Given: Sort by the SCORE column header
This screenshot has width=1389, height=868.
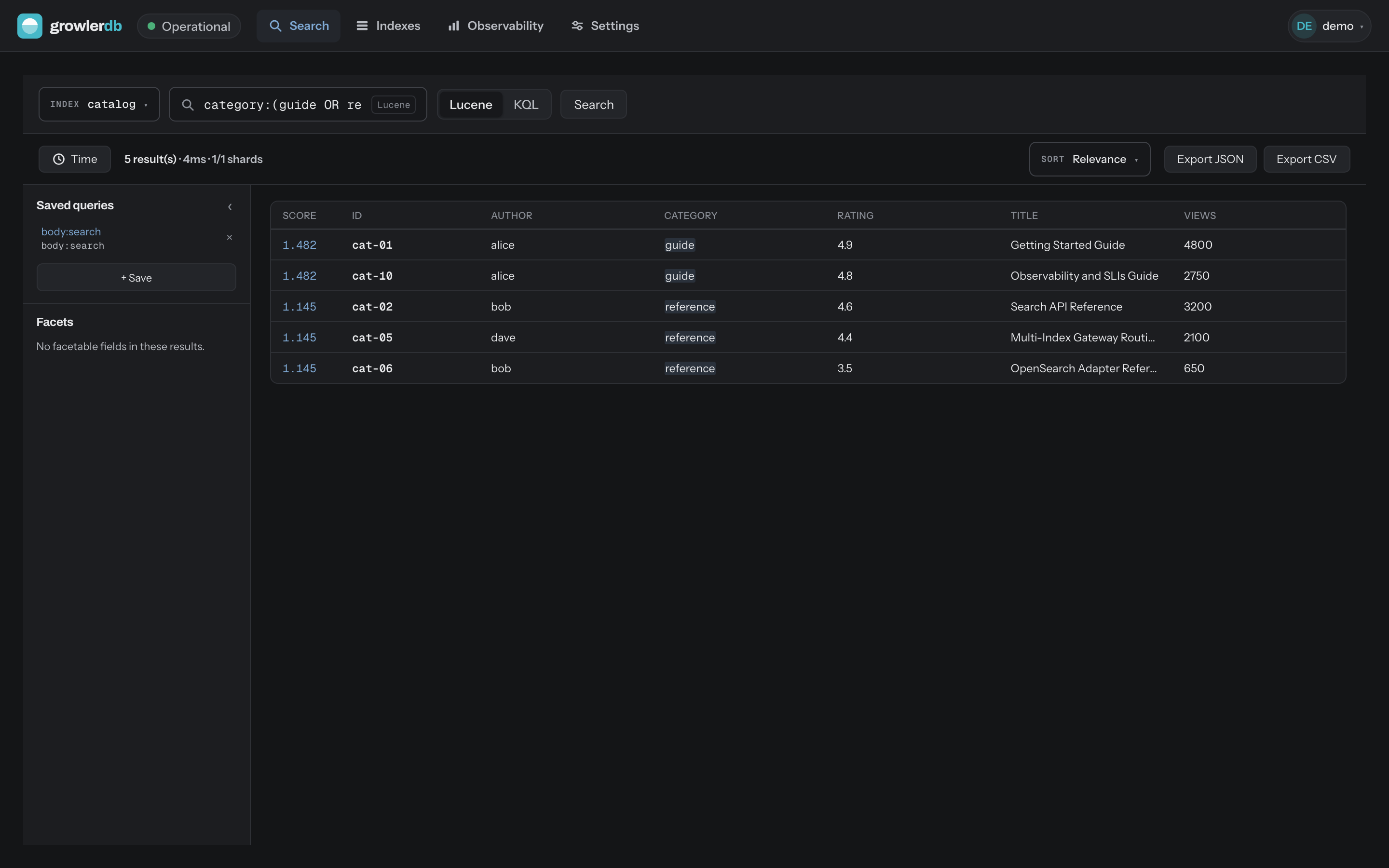Looking at the screenshot, I should pyautogui.click(x=299, y=215).
